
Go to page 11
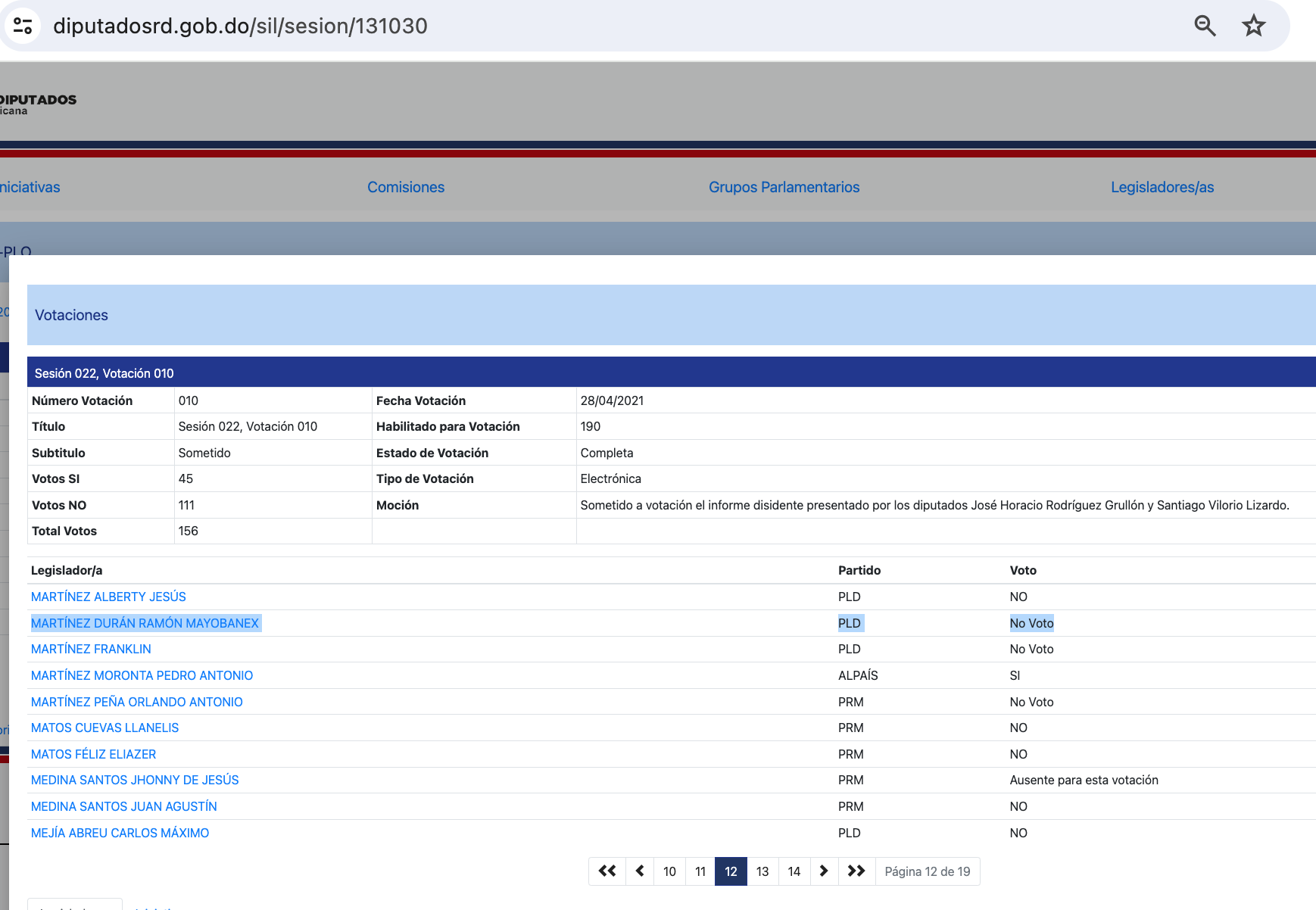pos(700,871)
